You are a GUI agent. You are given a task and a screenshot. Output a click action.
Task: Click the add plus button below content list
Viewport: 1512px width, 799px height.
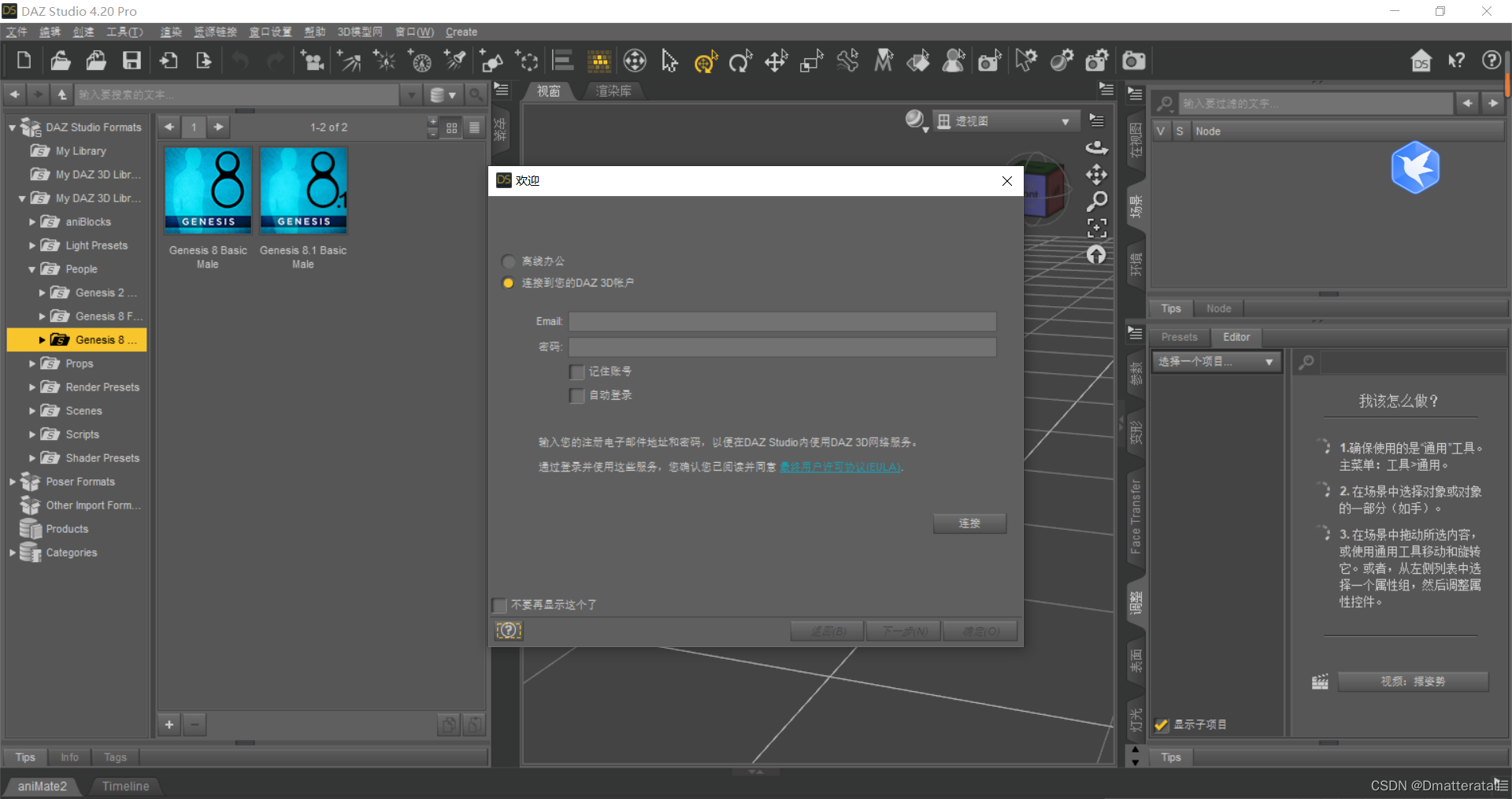click(x=169, y=724)
